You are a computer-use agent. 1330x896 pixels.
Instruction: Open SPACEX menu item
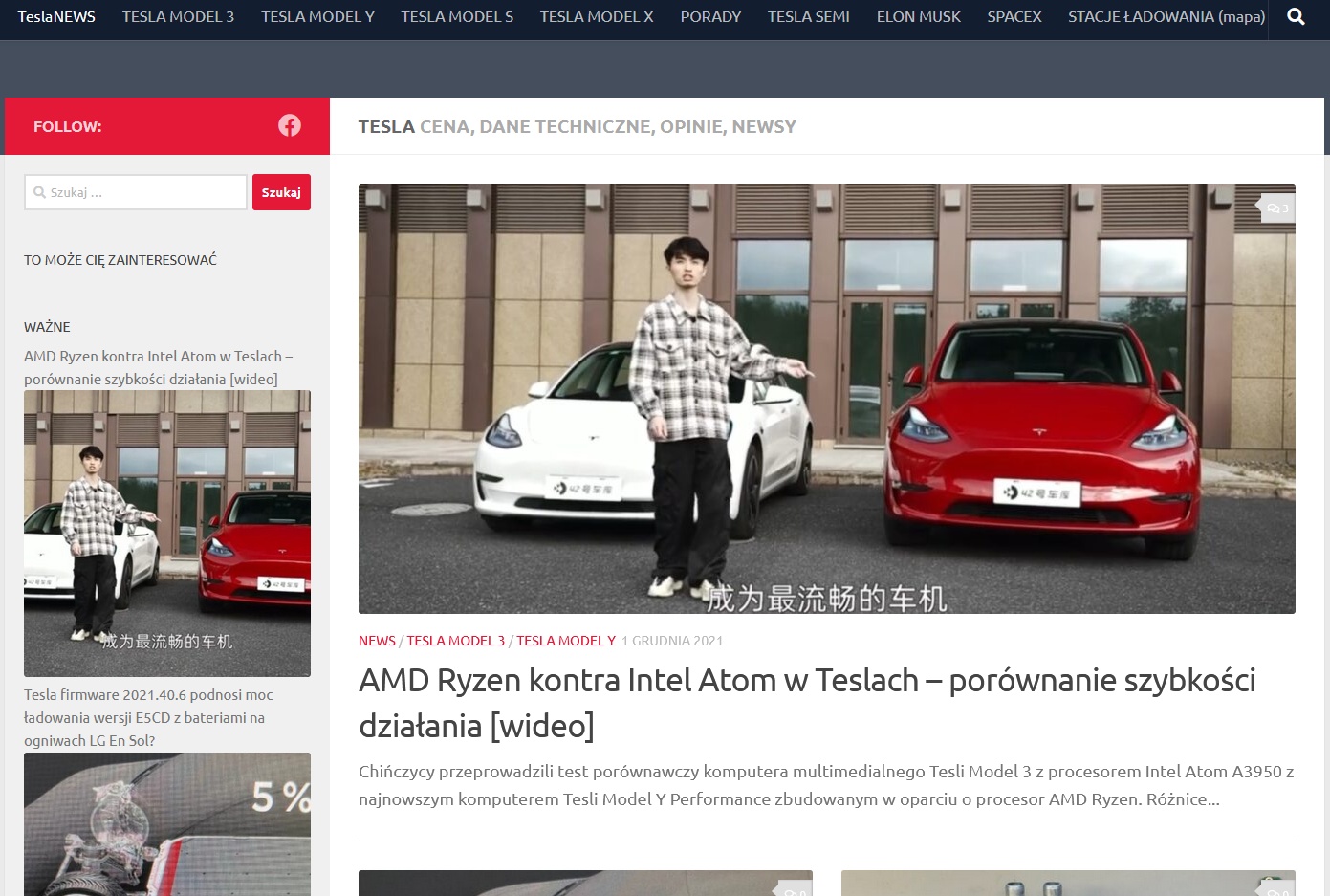[1014, 16]
